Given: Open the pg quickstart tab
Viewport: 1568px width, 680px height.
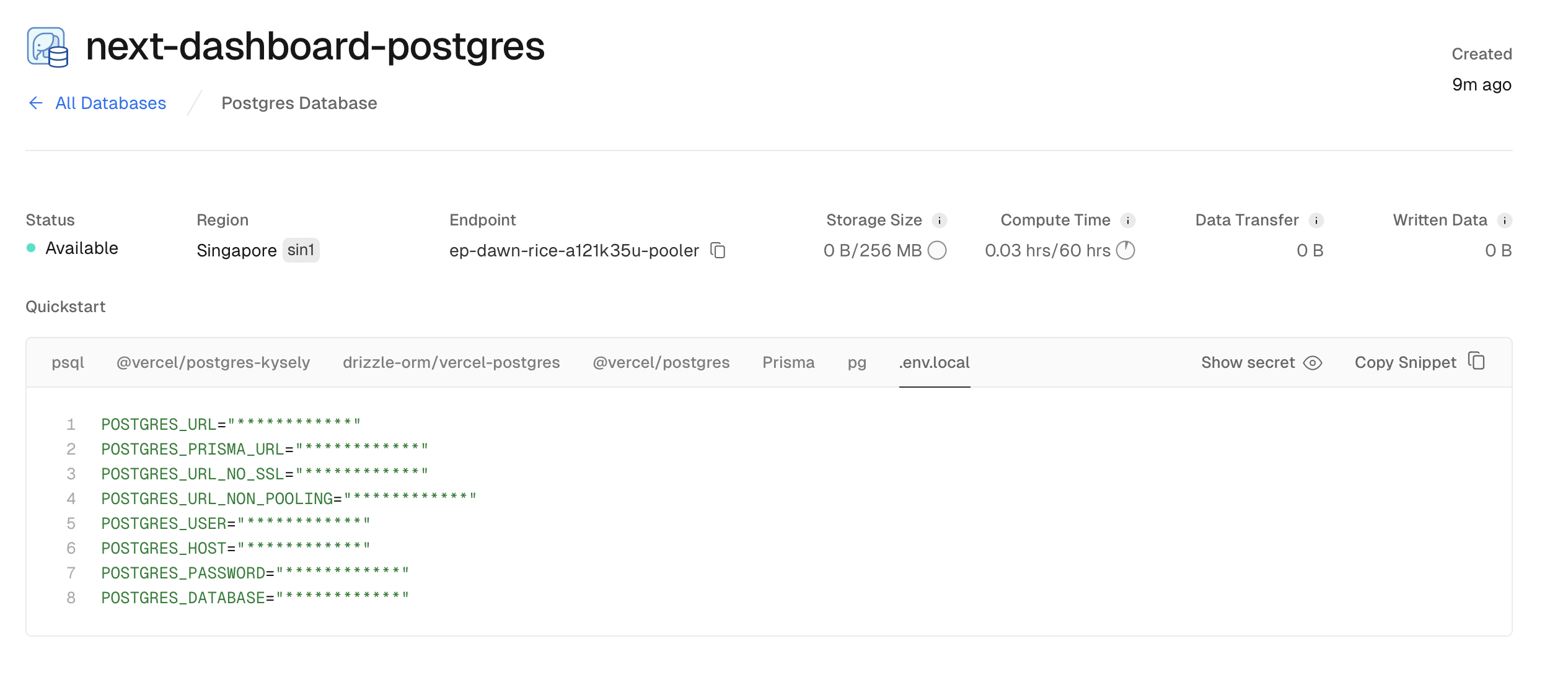Looking at the screenshot, I should tap(857, 363).
